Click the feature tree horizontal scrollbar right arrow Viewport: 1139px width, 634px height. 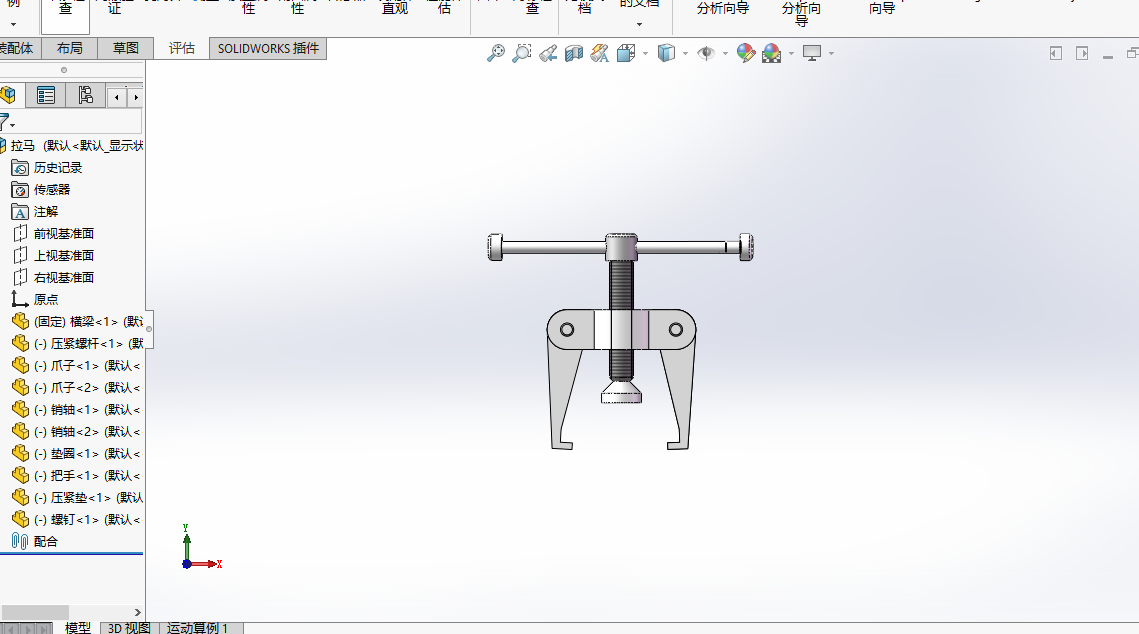point(138,612)
